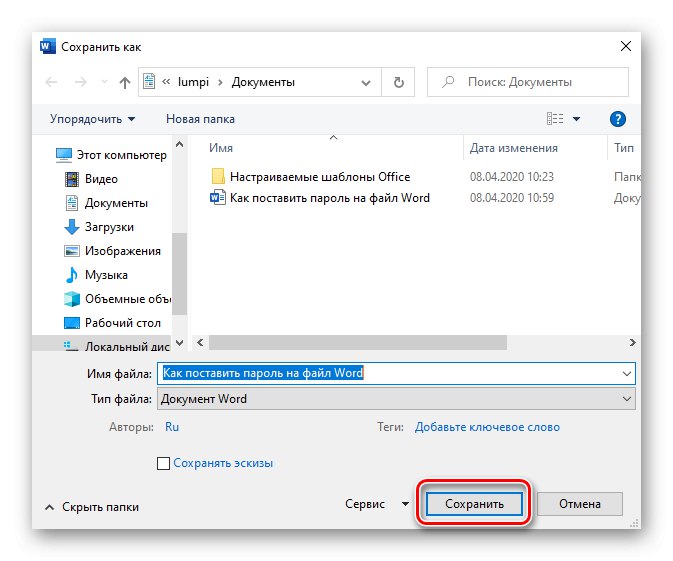Refresh the folder view
Image resolution: width=673 pixels, height=561 pixels.
[x=399, y=82]
